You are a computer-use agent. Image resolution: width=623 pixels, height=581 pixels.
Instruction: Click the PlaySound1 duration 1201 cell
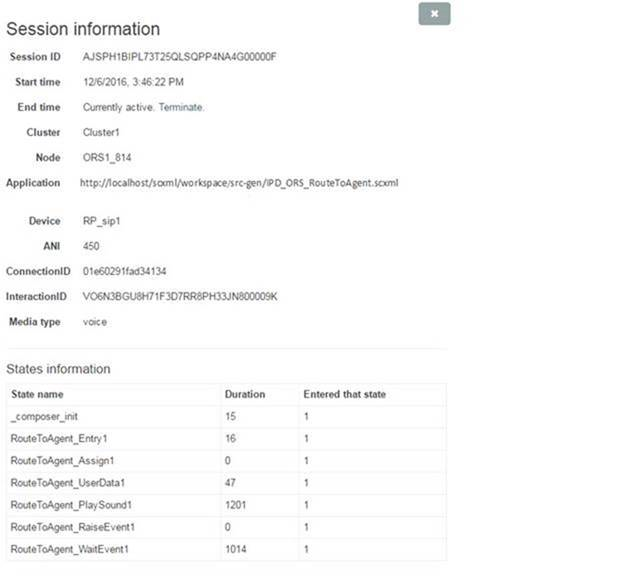click(x=235, y=505)
